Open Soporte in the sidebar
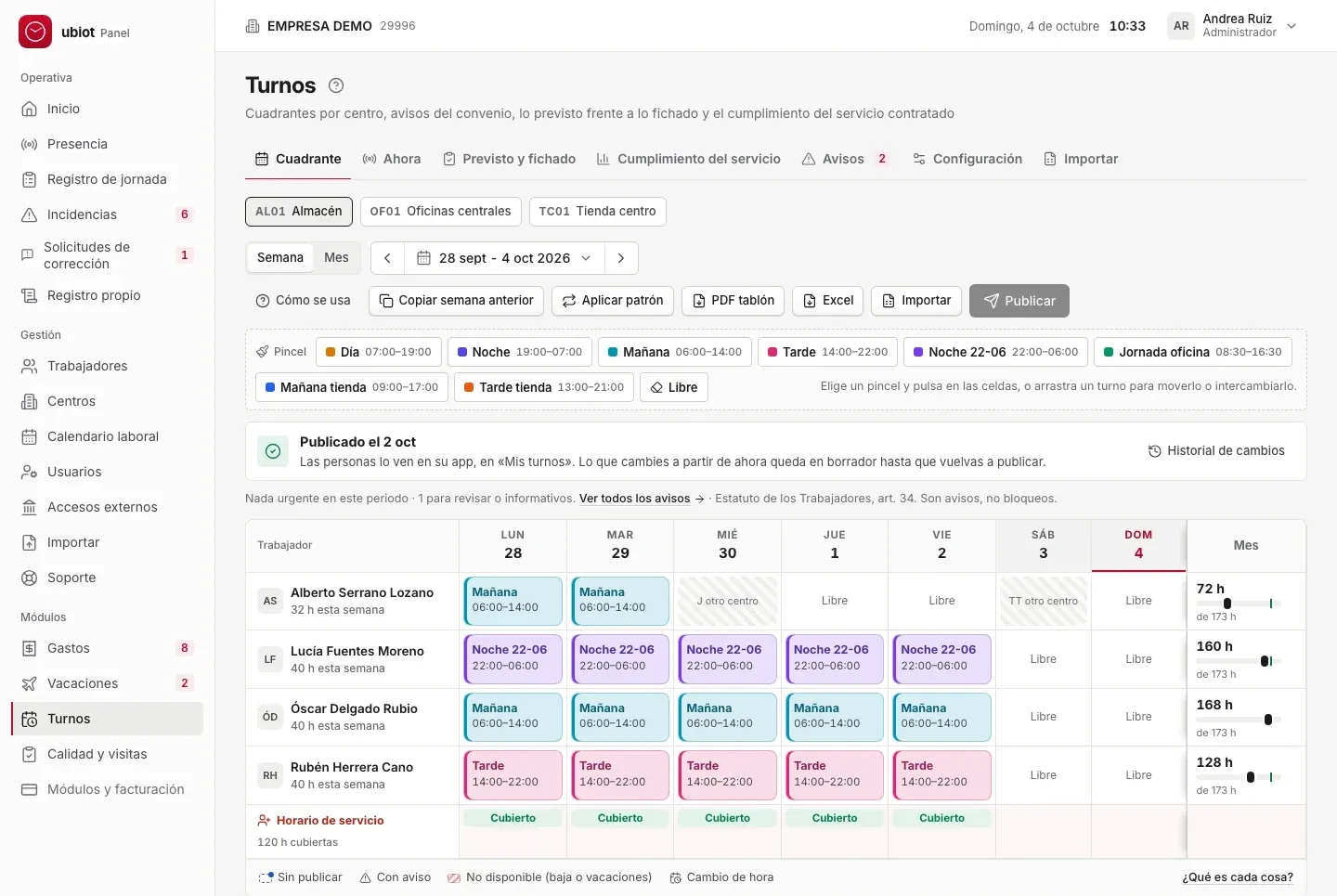 107,578
